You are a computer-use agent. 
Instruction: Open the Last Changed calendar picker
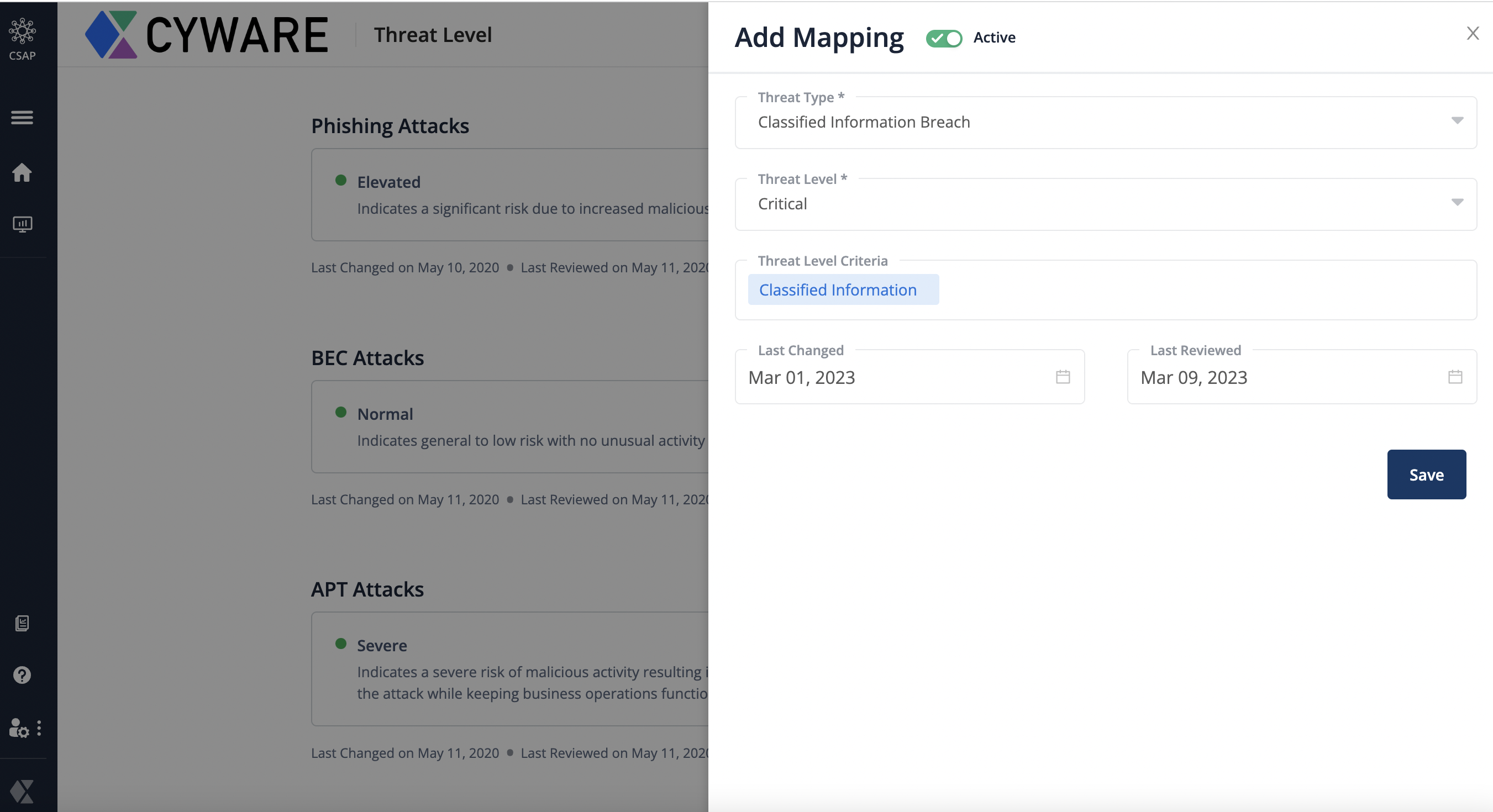tap(1062, 377)
